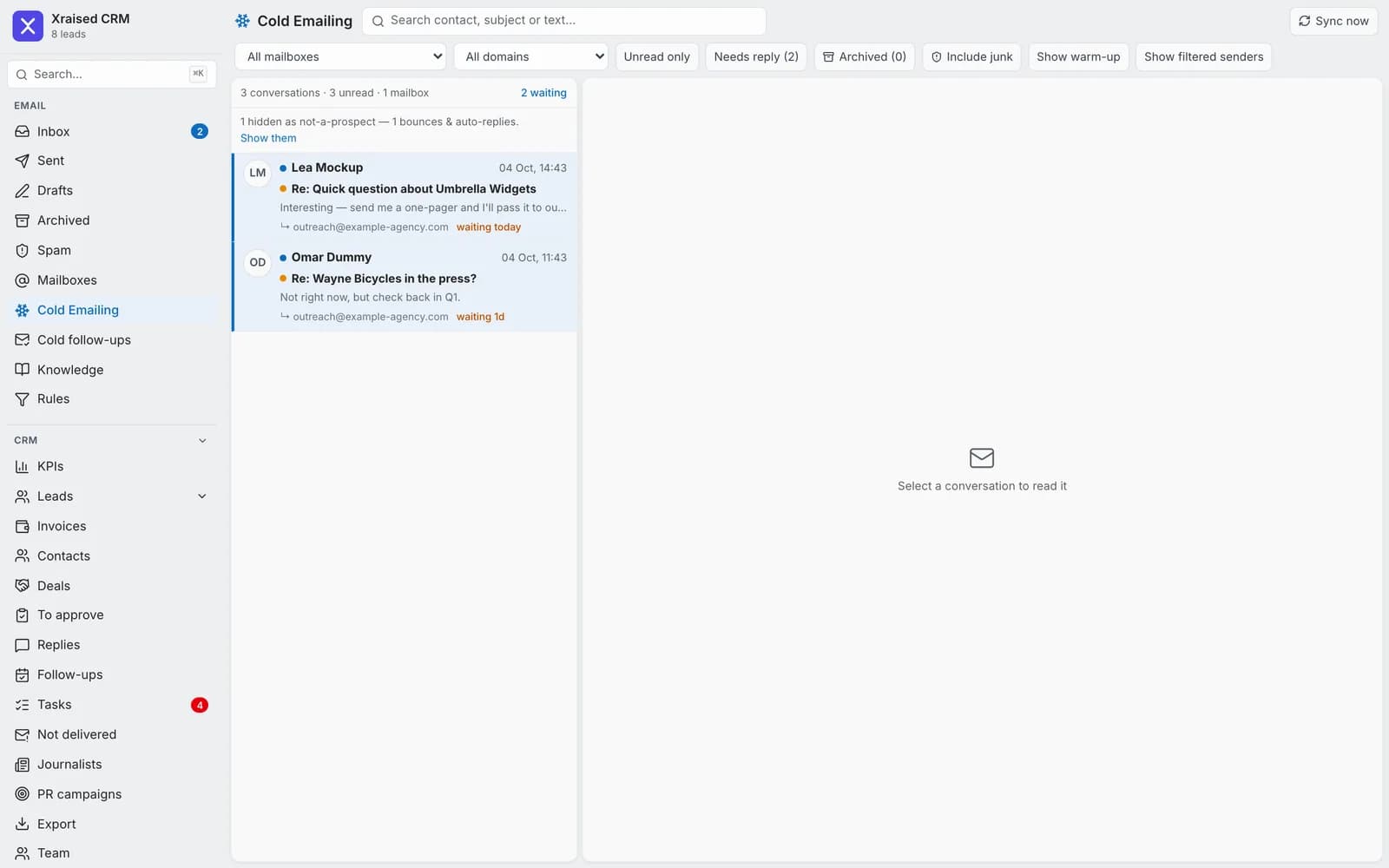Screen dimensions: 1389x868
Task: Click the KPIs bar chart icon
Action: point(23,467)
